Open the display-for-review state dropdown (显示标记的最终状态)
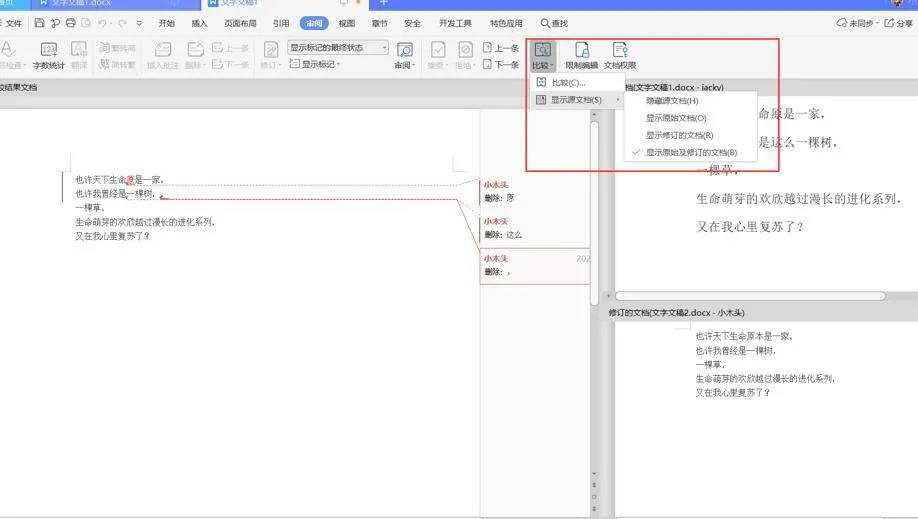This screenshot has height=519, width=918. click(x=338, y=47)
